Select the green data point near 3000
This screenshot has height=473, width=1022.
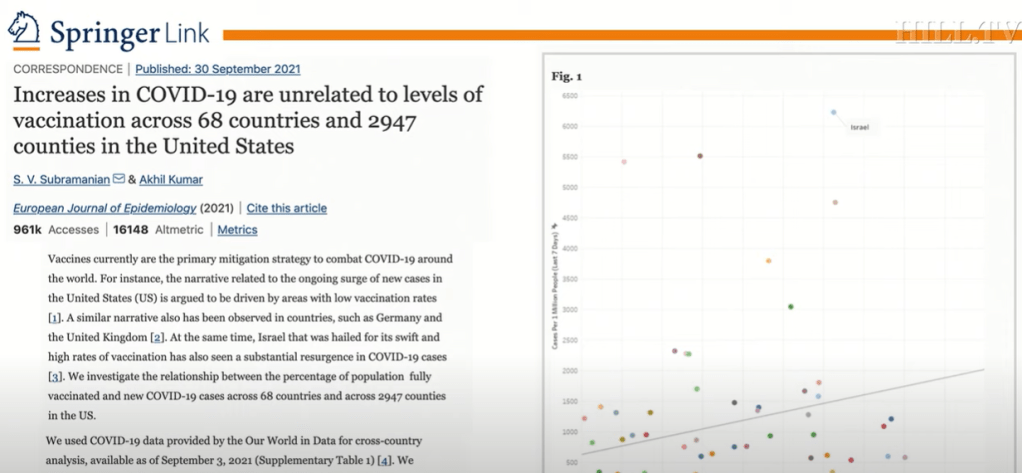[791, 307]
